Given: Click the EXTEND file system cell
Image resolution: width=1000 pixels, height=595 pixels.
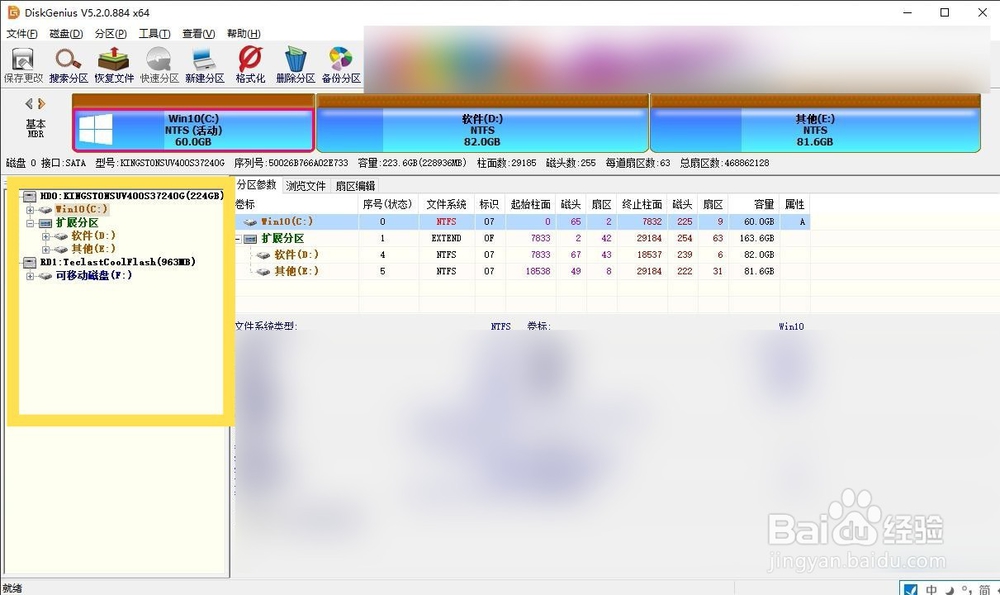Looking at the screenshot, I should coord(446,239).
